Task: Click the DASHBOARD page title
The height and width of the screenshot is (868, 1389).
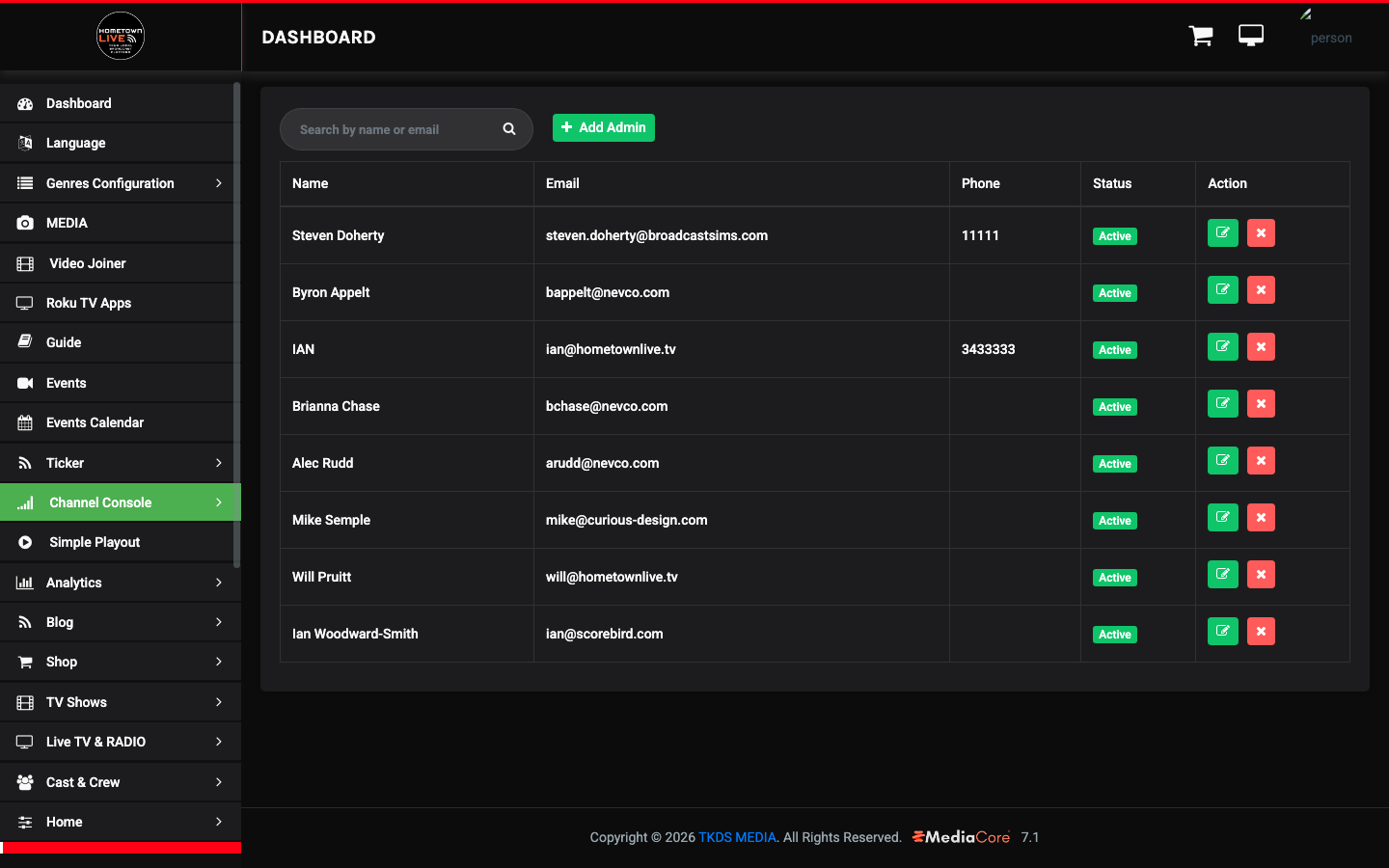Action: point(318,38)
